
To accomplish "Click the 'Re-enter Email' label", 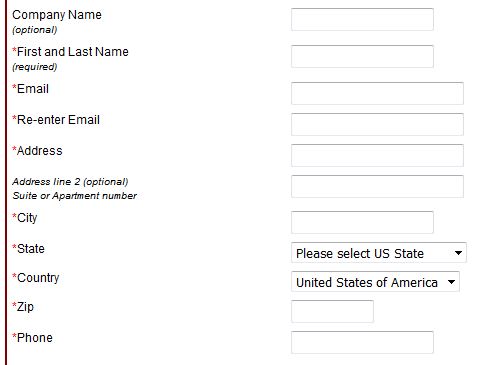I will (x=58, y=120).
